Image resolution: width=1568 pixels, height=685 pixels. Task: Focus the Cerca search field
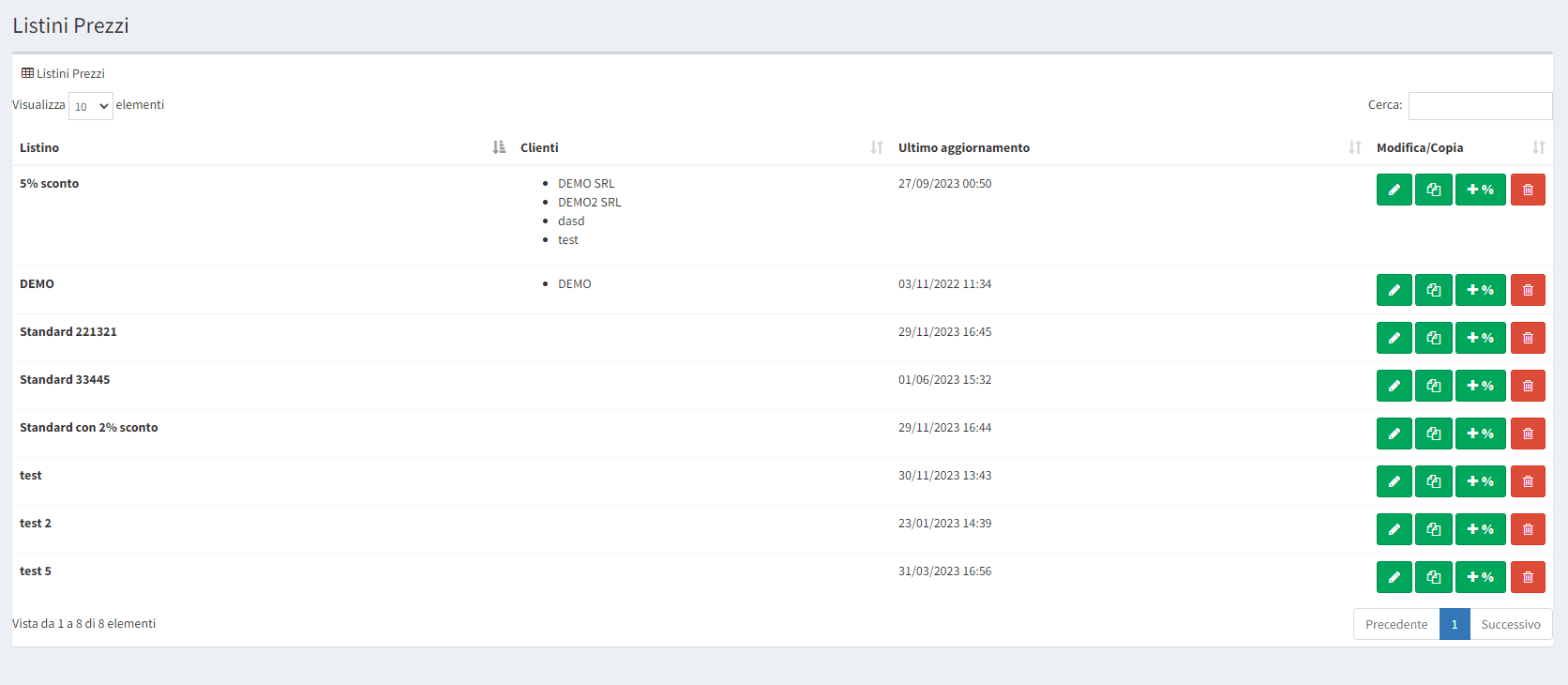pyautogui.click(x=1480, y=106)
